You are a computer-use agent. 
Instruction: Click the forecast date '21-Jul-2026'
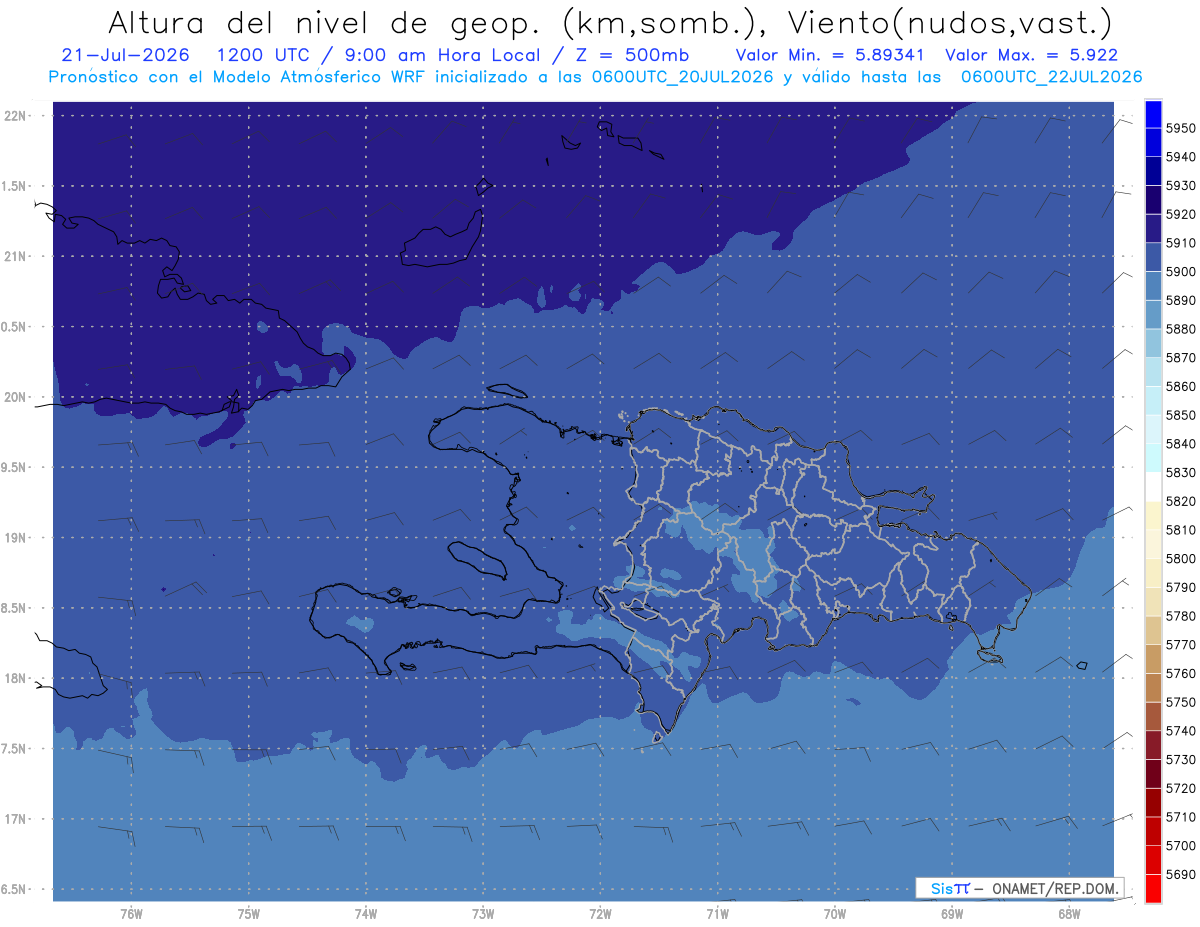coord(126,55)
